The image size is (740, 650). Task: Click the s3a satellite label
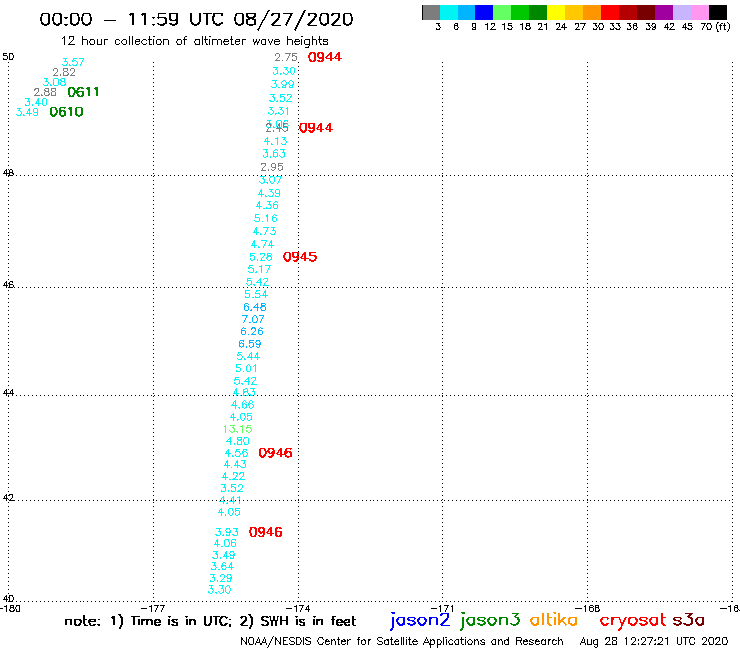pos(689,620)
